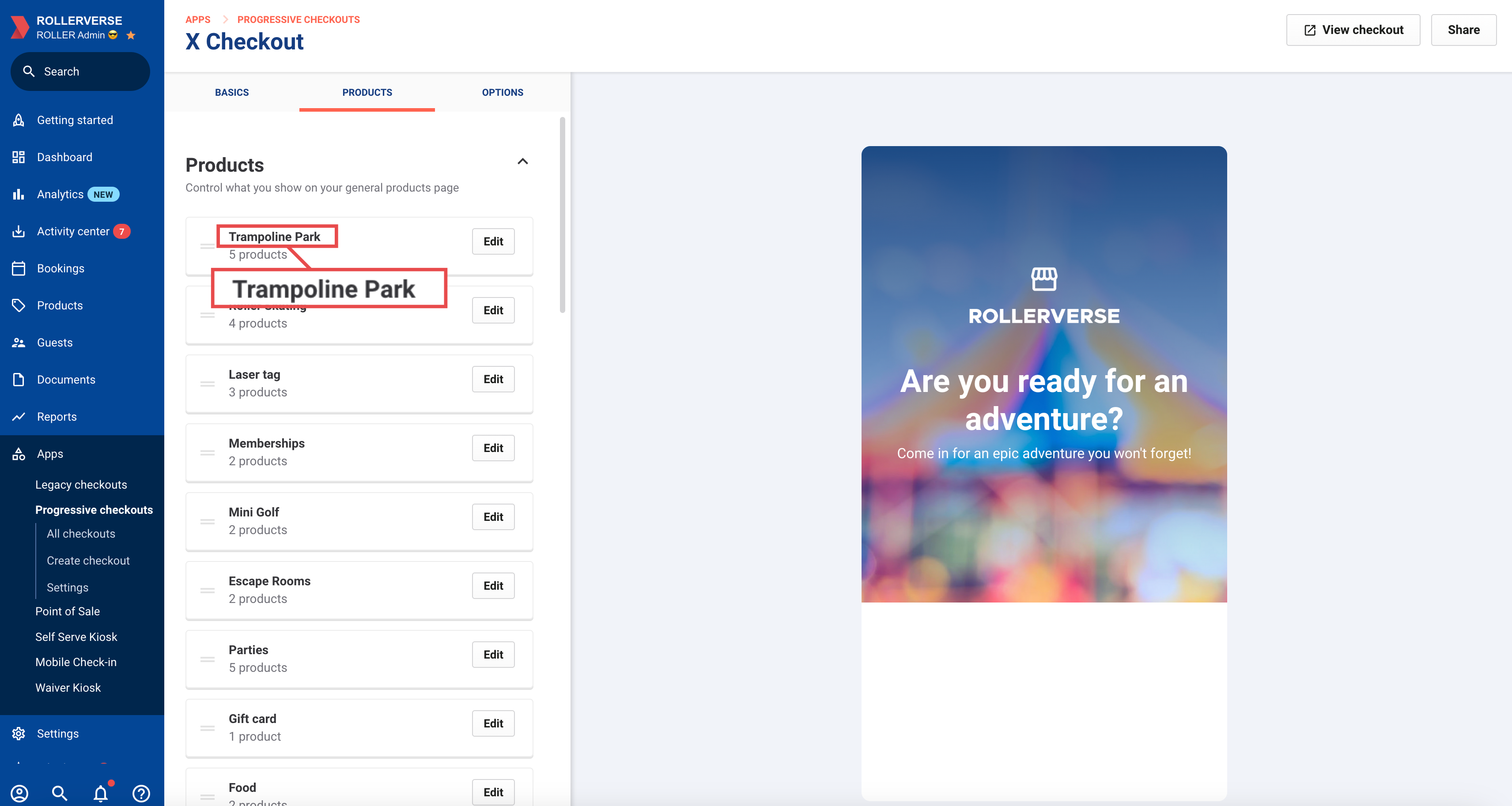Expand the Apps menu in sidebar
The image size is (1512, 806).
50,453
